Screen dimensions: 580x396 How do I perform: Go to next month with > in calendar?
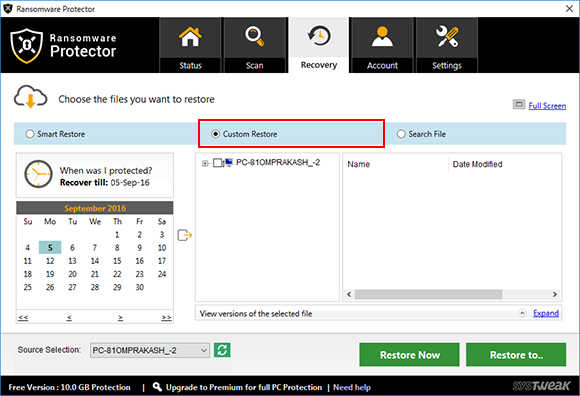click(120, 317)
